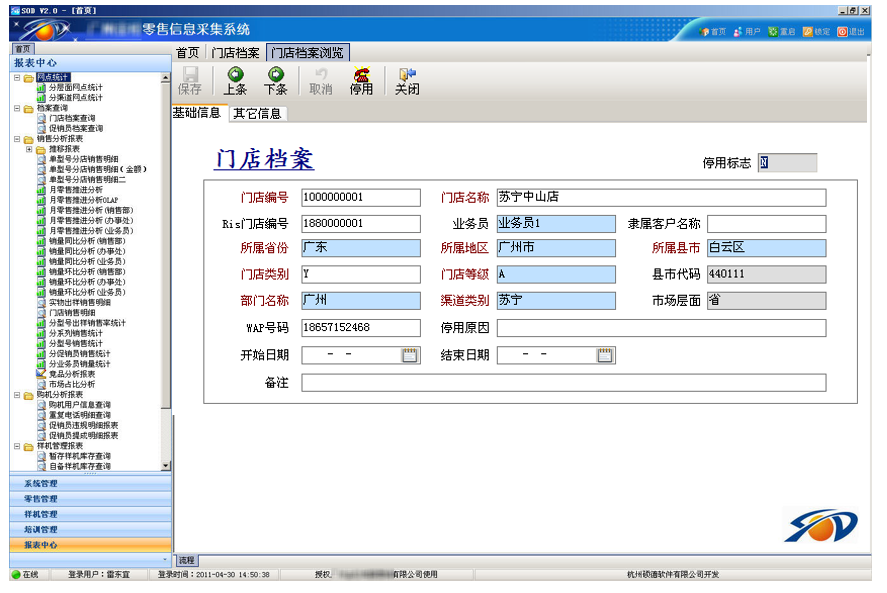Open the 零售管理 sidebar section
This screenshot has width=887, height=593.
pos(41,499)
